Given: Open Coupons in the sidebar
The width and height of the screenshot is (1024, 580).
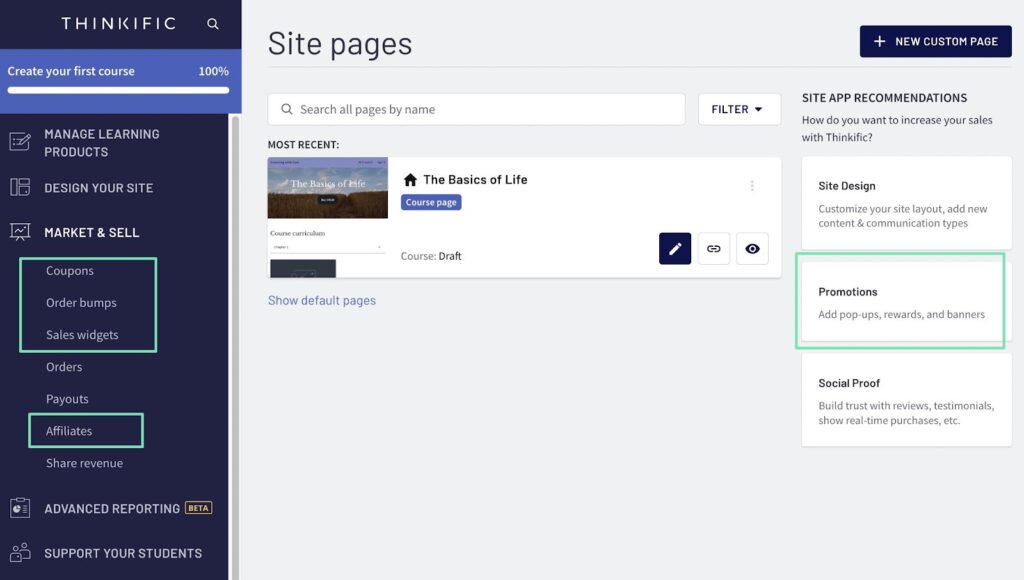Looking at the screenshot, I should point(70,271).
